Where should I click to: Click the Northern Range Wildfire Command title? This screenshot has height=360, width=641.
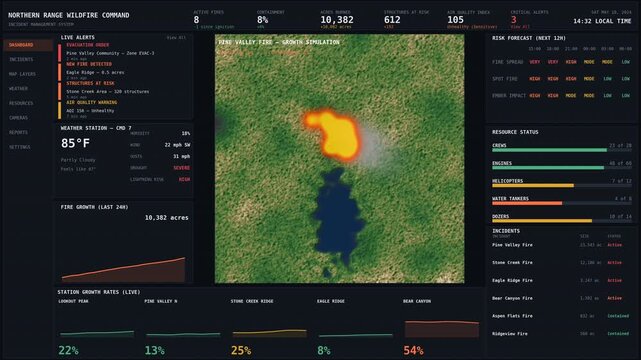(69, 15)
